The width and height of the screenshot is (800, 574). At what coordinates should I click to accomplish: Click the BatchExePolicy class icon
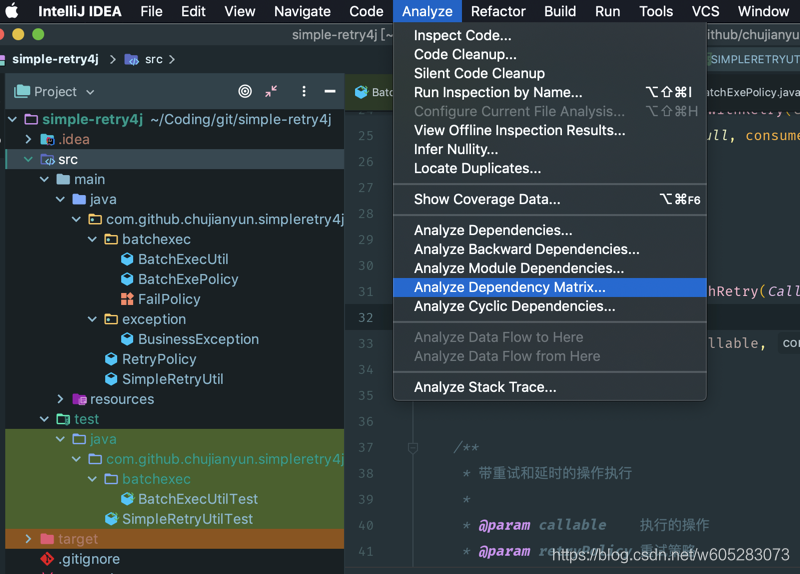point(127,279)
